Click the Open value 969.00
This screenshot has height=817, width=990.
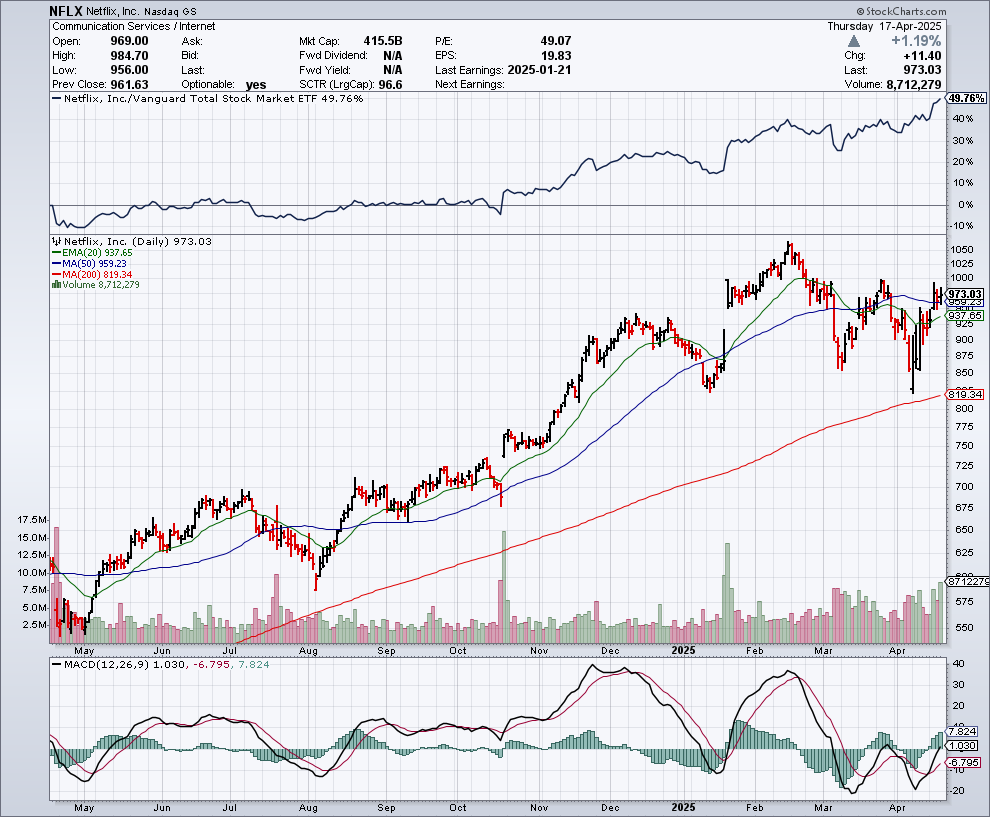coord(129,41)
